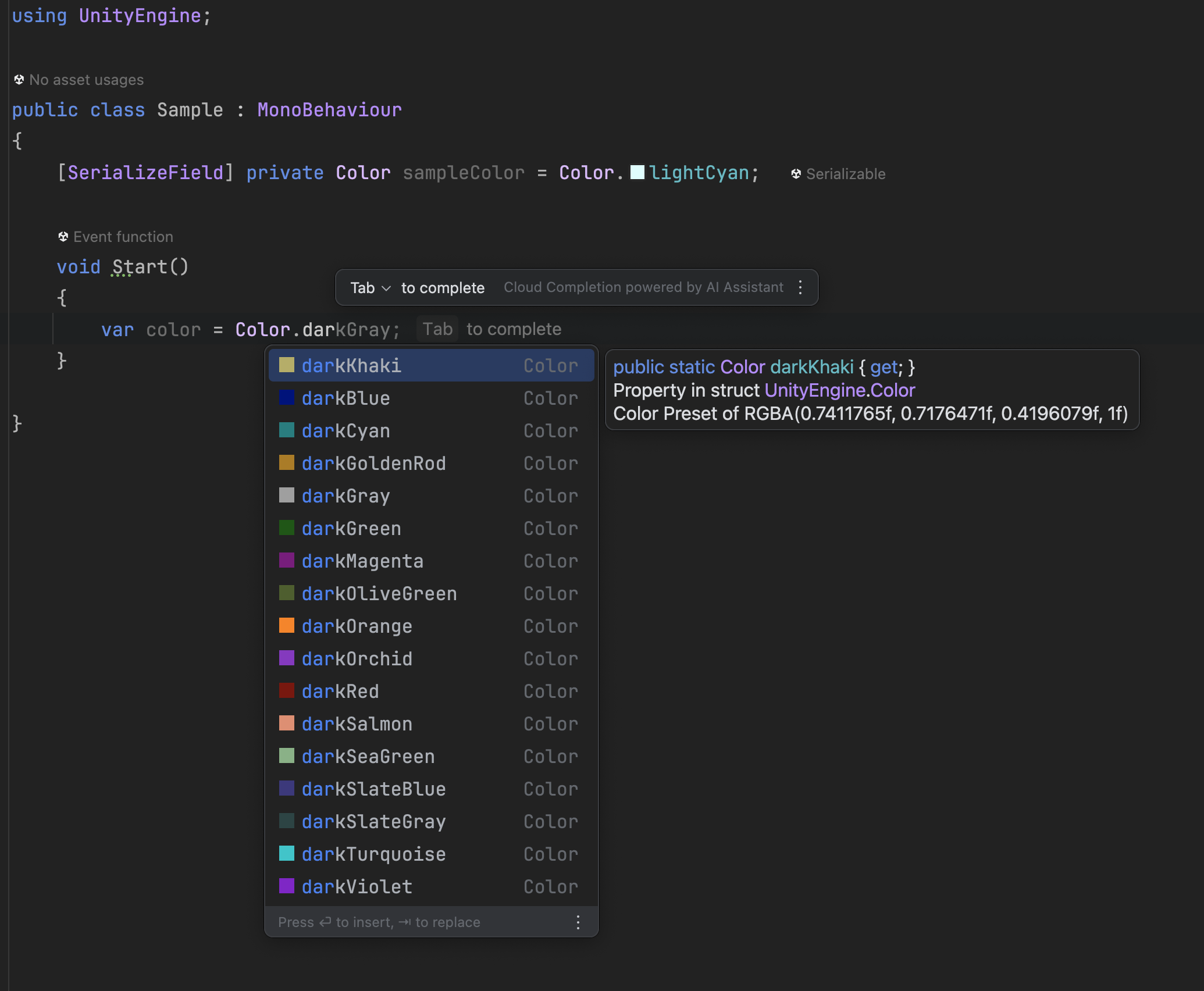Open Cloud Completion popup options menu
Image resolution: width=1204 pixels, height=991 pixels.
(800, 287)
